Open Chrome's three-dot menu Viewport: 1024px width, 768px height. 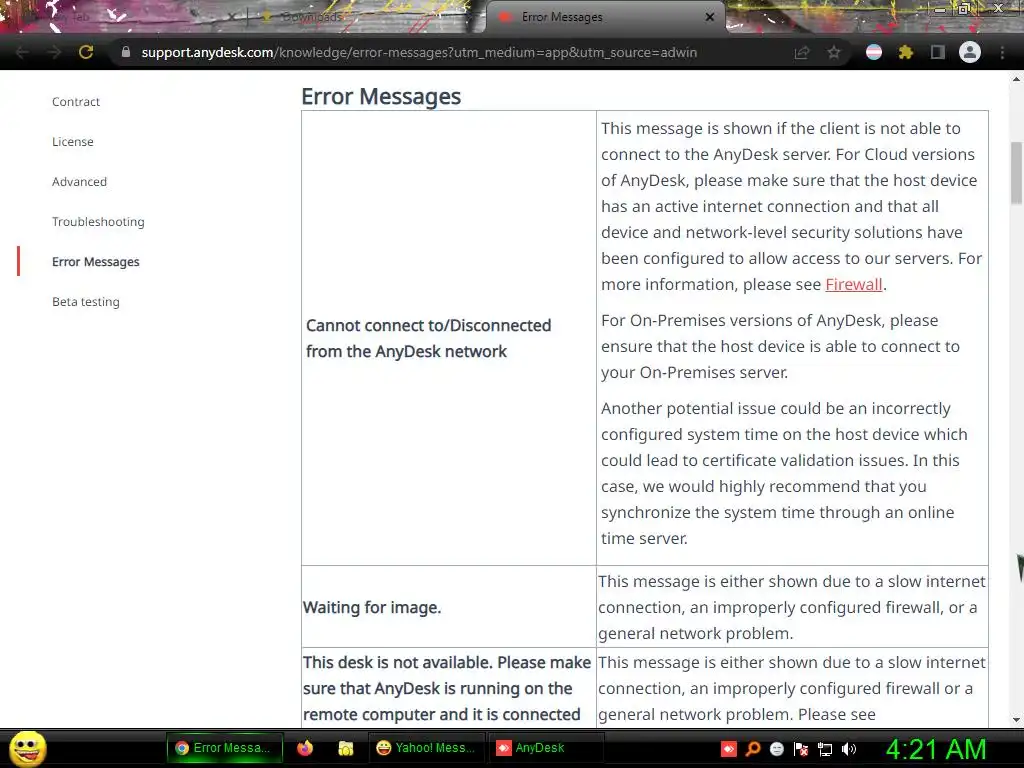point(1002,52)
